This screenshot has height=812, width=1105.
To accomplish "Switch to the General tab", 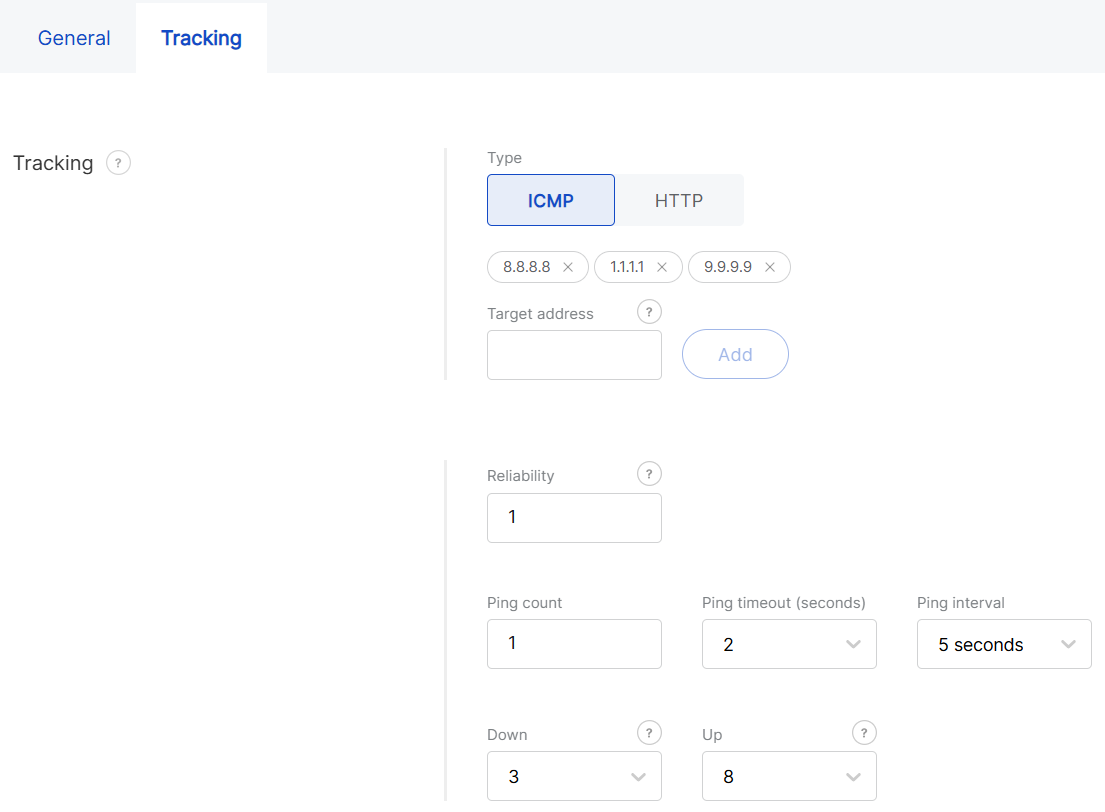I will pyautogui.click(x=73, y=38).
